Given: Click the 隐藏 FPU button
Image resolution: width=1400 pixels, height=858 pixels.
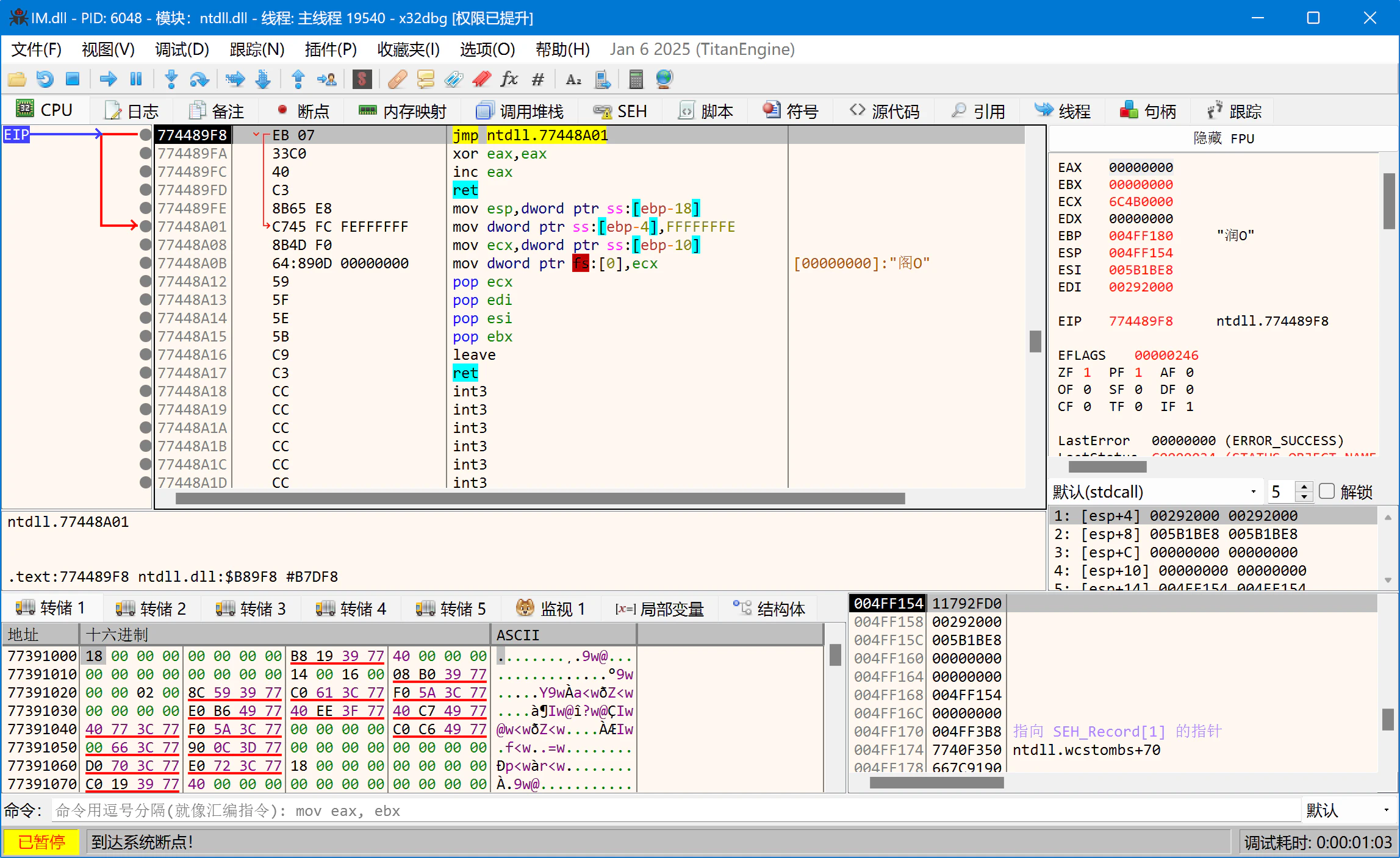Looking at the screenshot, I should 1223,138.
